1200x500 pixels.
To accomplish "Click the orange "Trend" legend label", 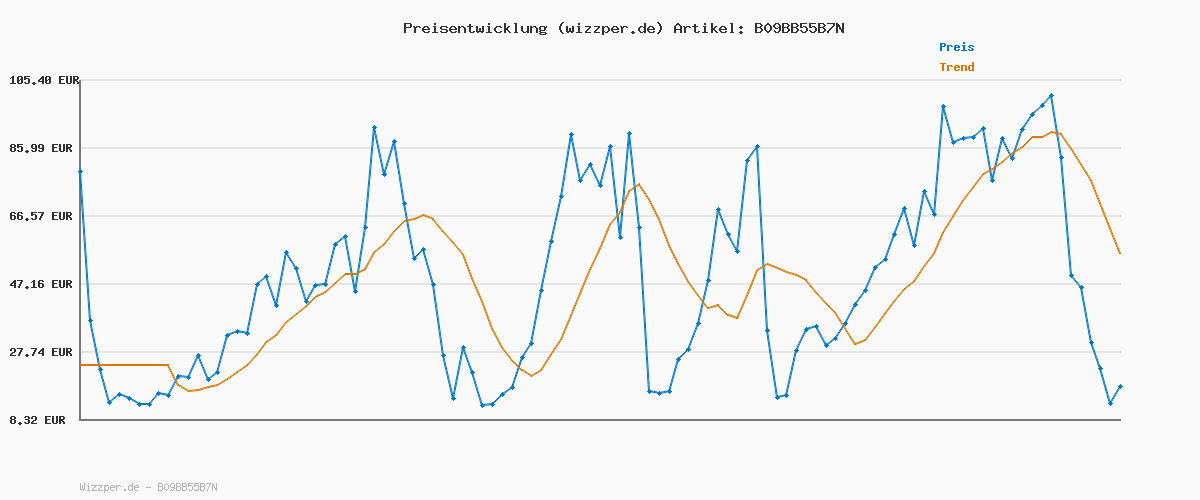I will click(x=956, y=67).
